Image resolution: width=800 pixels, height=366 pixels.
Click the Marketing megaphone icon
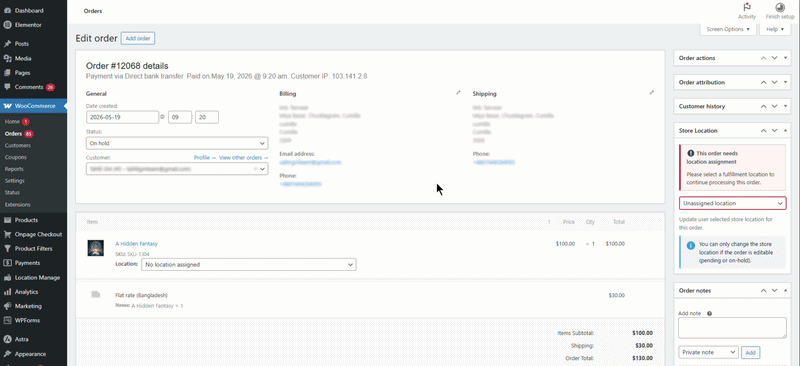(7, 306)
